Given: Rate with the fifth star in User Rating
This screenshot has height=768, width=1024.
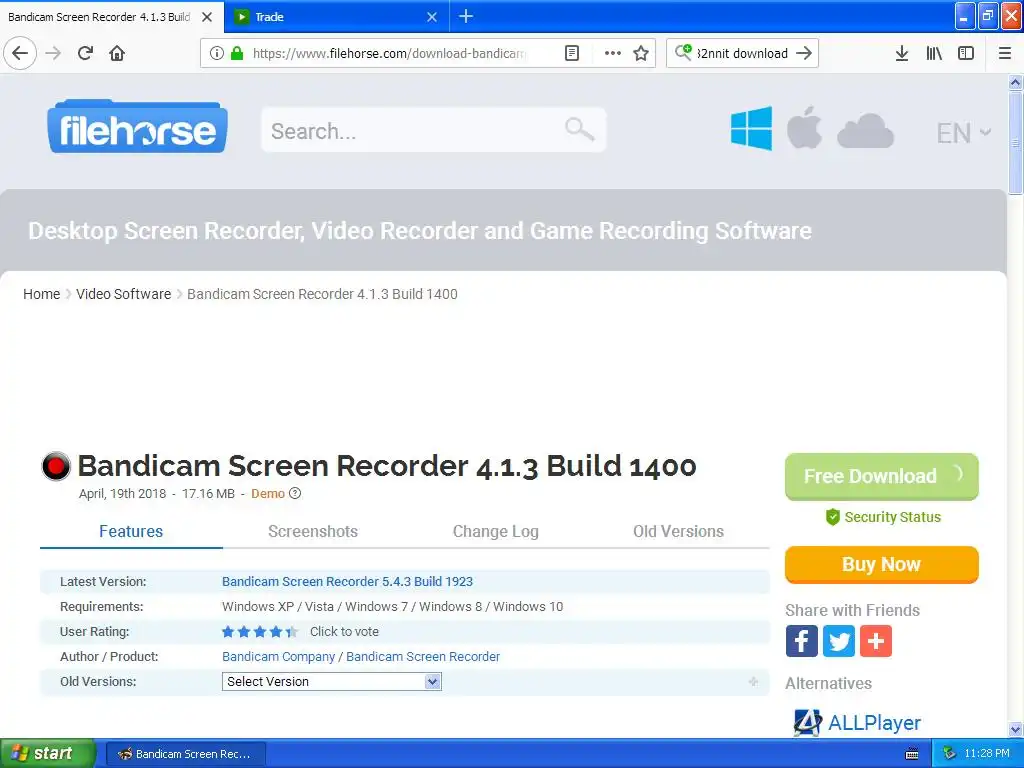Looking at the screenshot, I should tap(292, 632).
